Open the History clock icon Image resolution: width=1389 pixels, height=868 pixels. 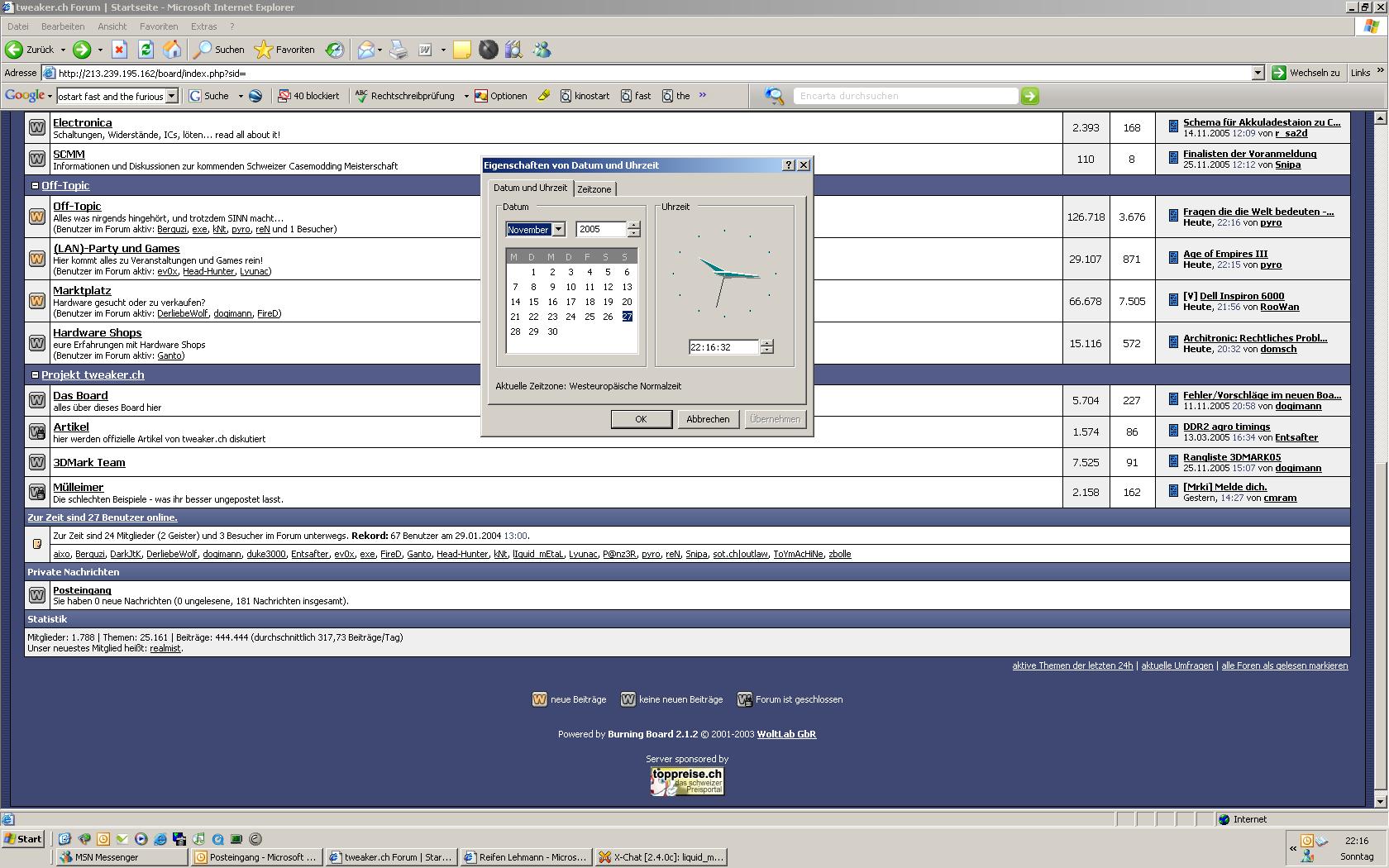334,50
